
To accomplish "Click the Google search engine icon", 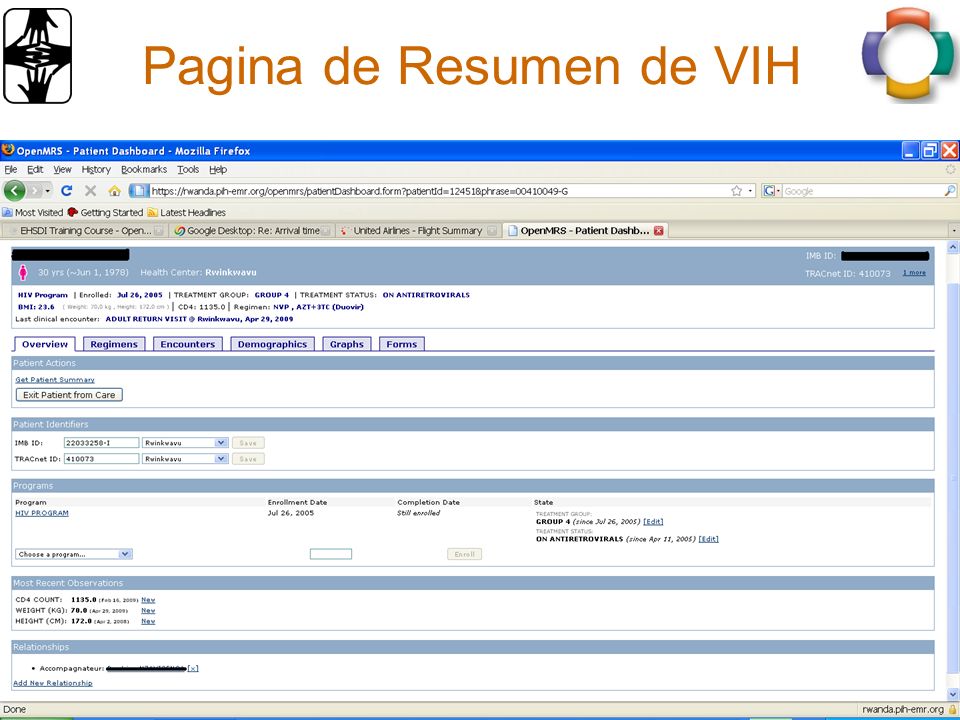I will [x=769, y=191].
